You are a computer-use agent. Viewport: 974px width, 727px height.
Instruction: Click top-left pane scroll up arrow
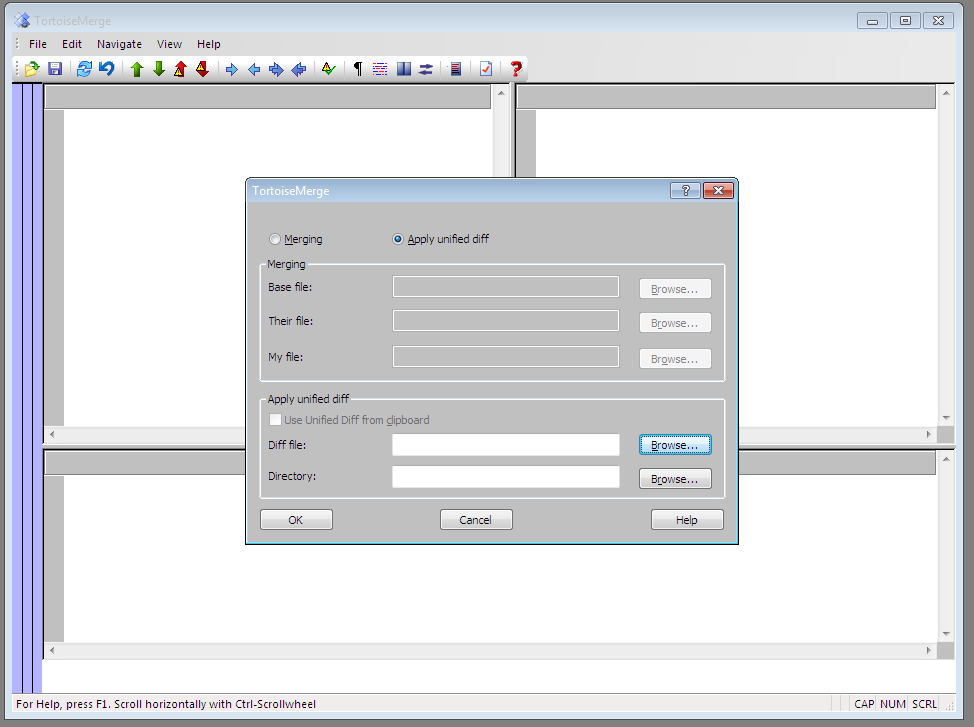pos(501,93)
